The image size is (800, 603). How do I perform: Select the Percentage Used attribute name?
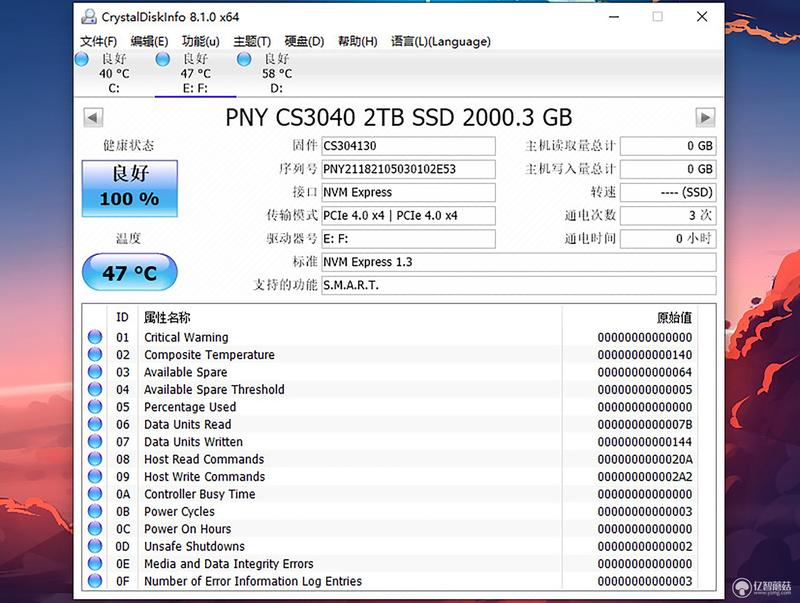coord(190,407)
